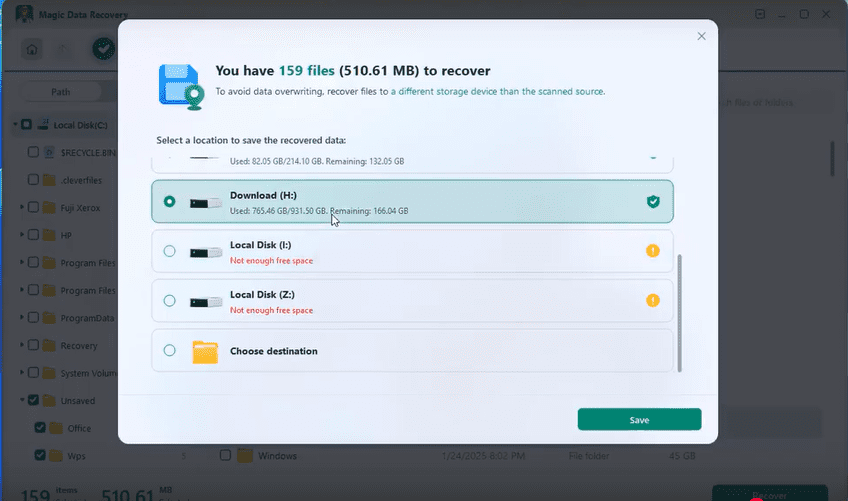Collapse the Unsaved folder
This screenshot has height=501, width=848.
pos(22,400)
